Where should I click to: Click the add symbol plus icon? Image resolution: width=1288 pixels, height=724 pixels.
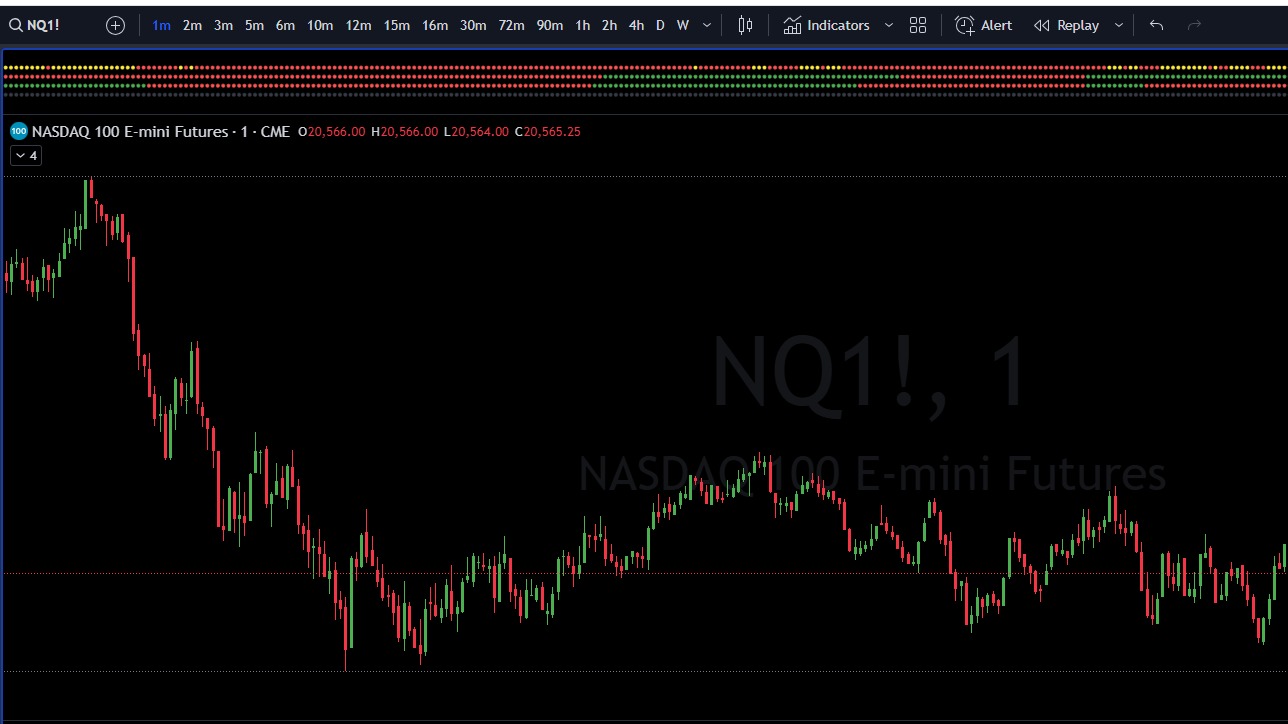pyautogui.click(x=115, y=25)
